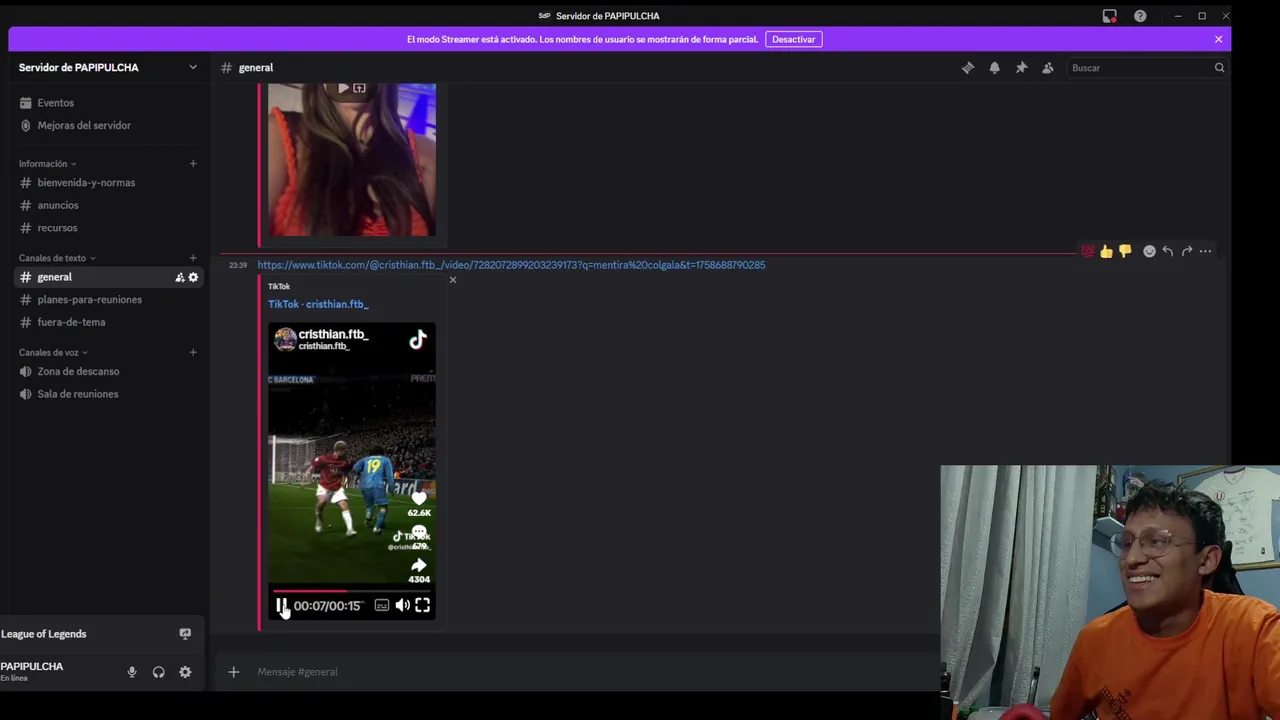Image resolution: width=1280 pixels, height=720 pixels.
Task: Stream League of Legends screen-share icon
Action: [185, 634]
